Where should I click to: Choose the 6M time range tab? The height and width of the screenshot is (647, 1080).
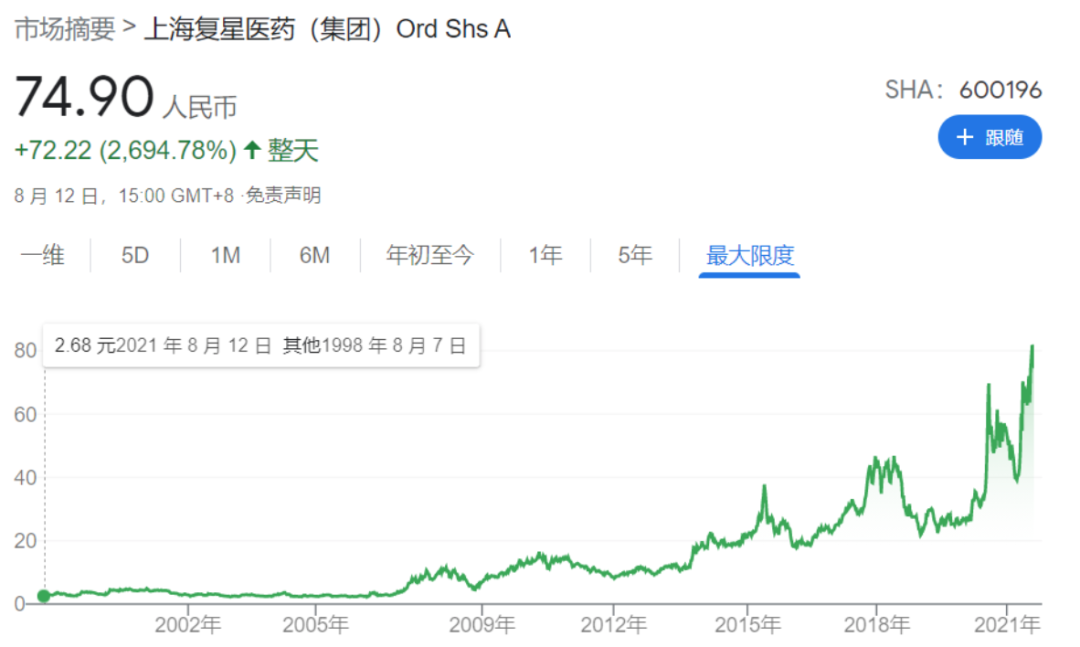(x=314, y=256)
